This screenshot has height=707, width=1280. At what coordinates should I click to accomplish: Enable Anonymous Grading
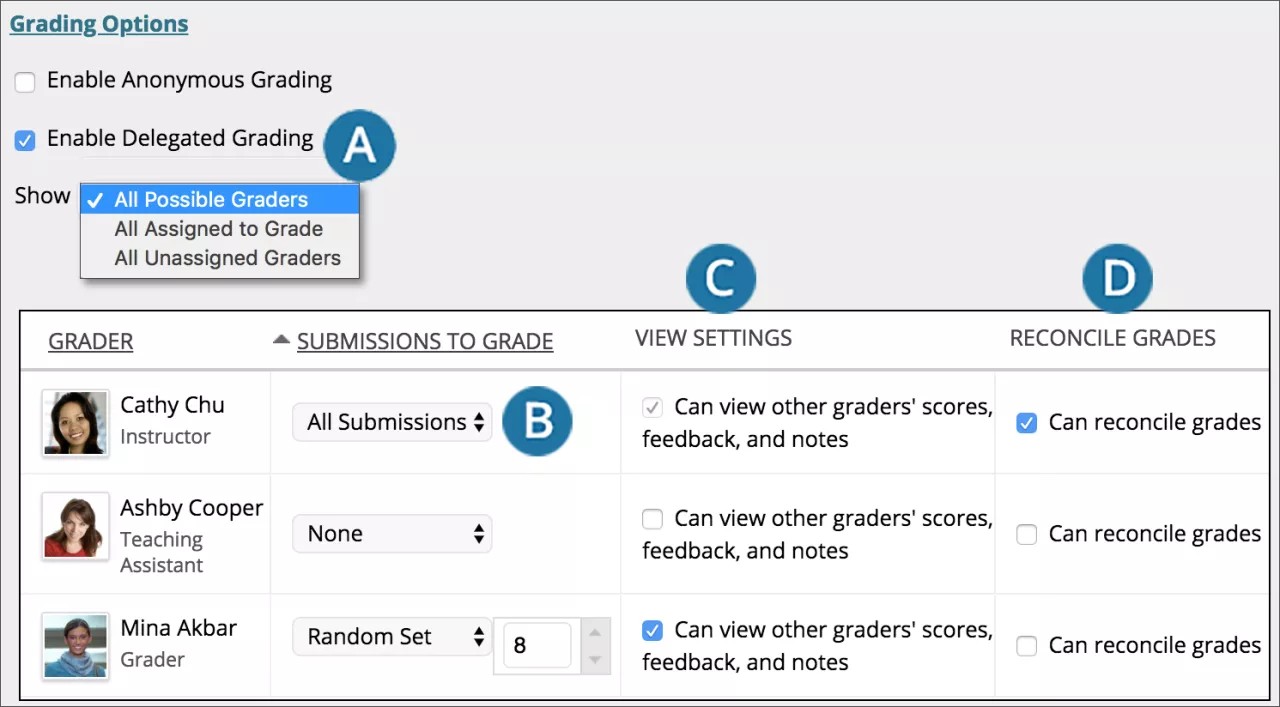pos(24,82)
